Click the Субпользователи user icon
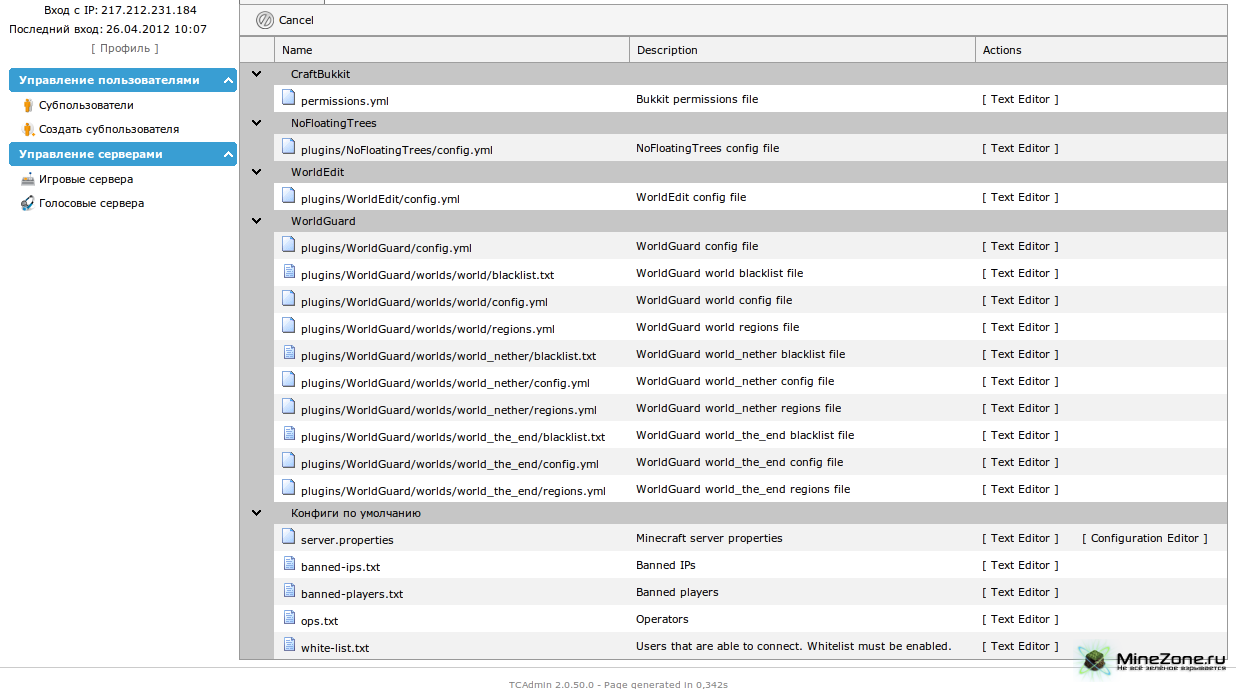 point(28,105)
